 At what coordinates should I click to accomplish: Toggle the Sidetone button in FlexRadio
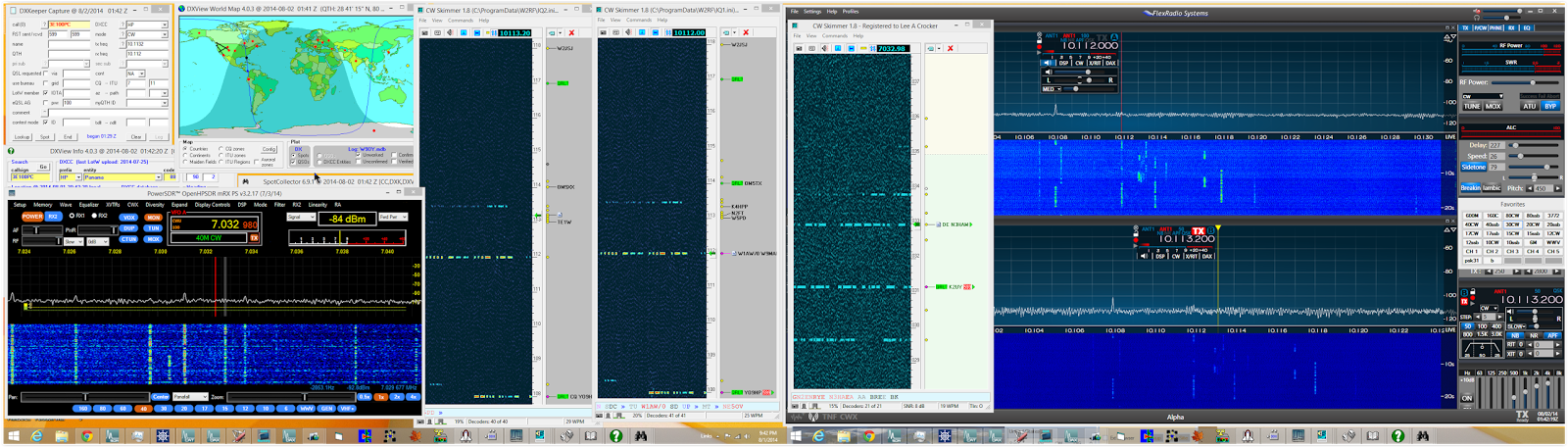[1474, 167]
